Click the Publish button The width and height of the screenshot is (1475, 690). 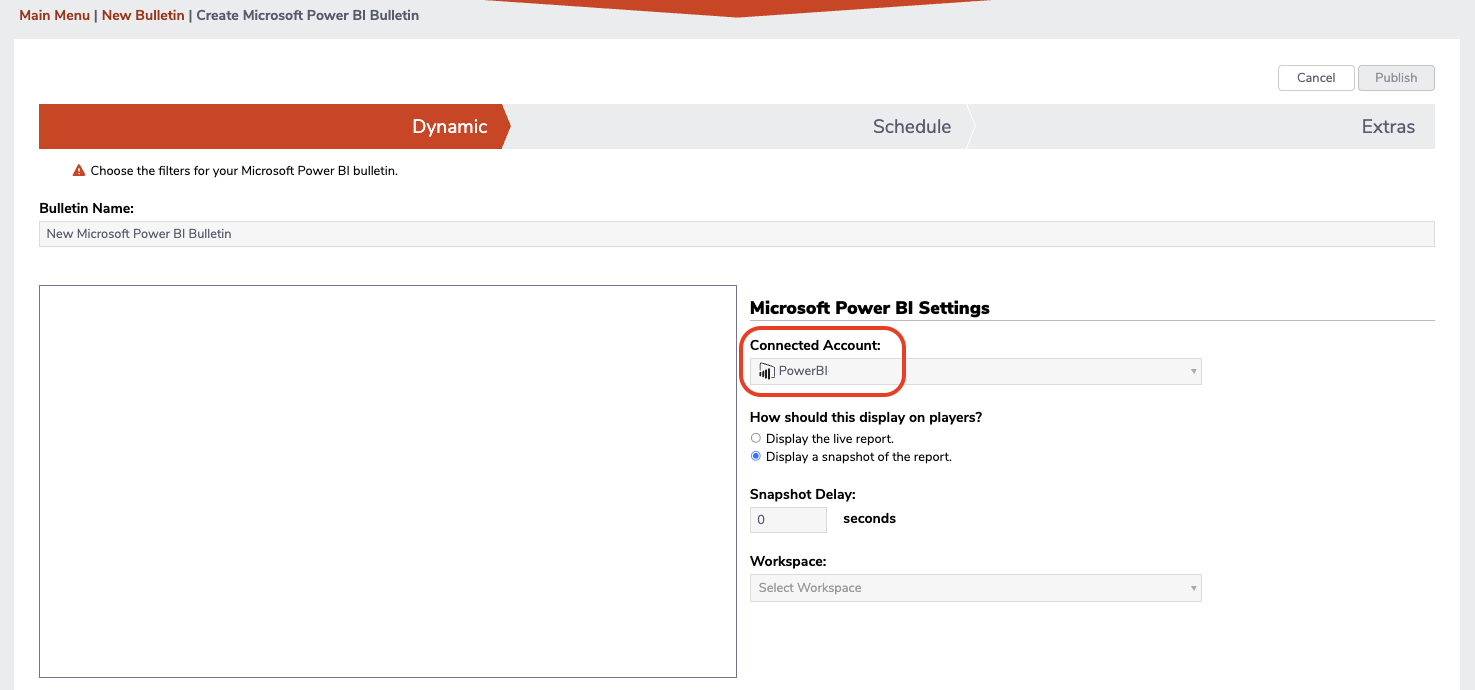1396,78
